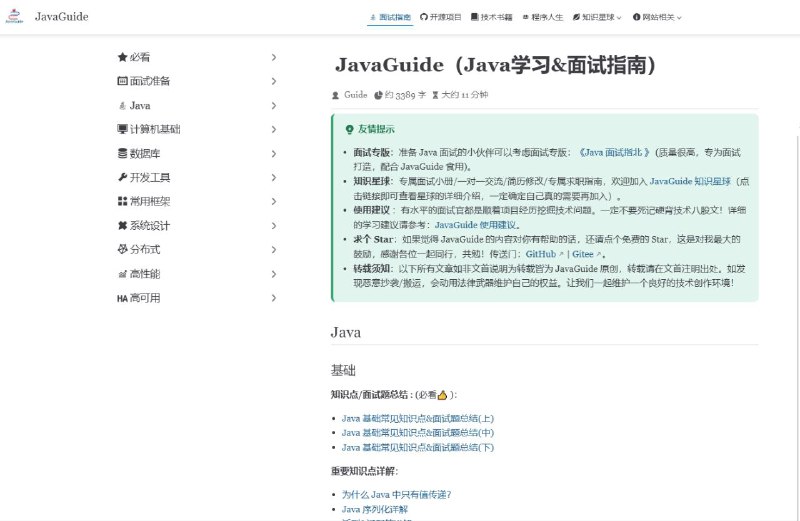This screenshot has width=800, height=521.
Task: Expand the 高可用 sidebar section
Action: pyautogui.click(x=273, y=298)
